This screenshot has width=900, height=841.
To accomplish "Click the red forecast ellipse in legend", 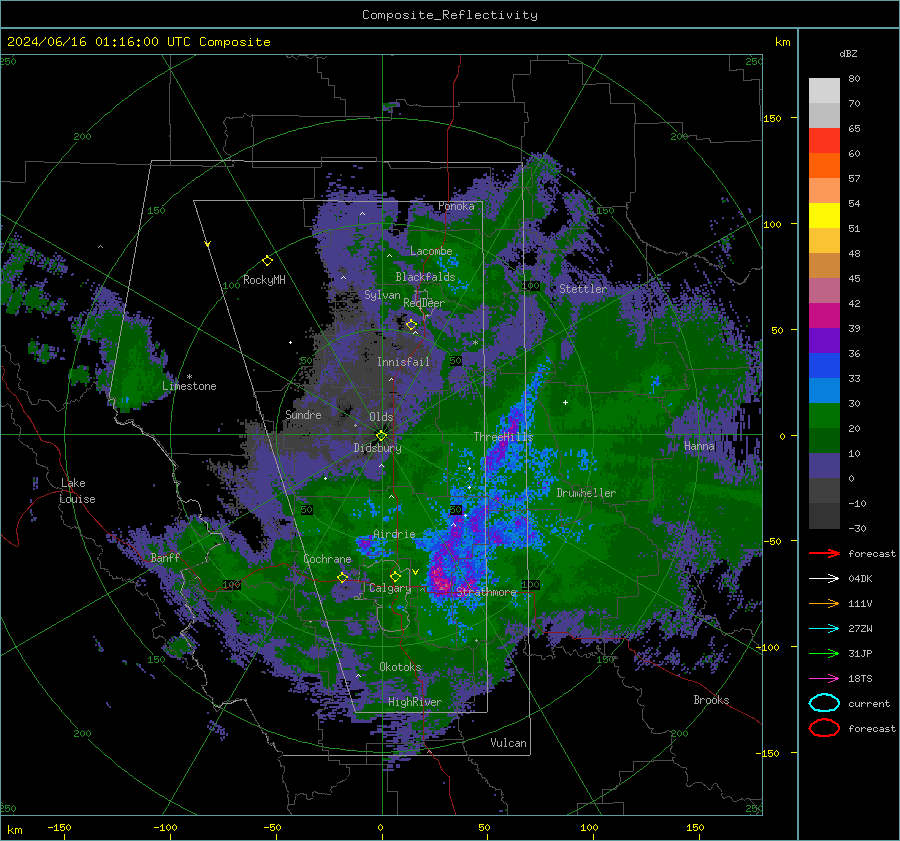I will tap(824, 728).
